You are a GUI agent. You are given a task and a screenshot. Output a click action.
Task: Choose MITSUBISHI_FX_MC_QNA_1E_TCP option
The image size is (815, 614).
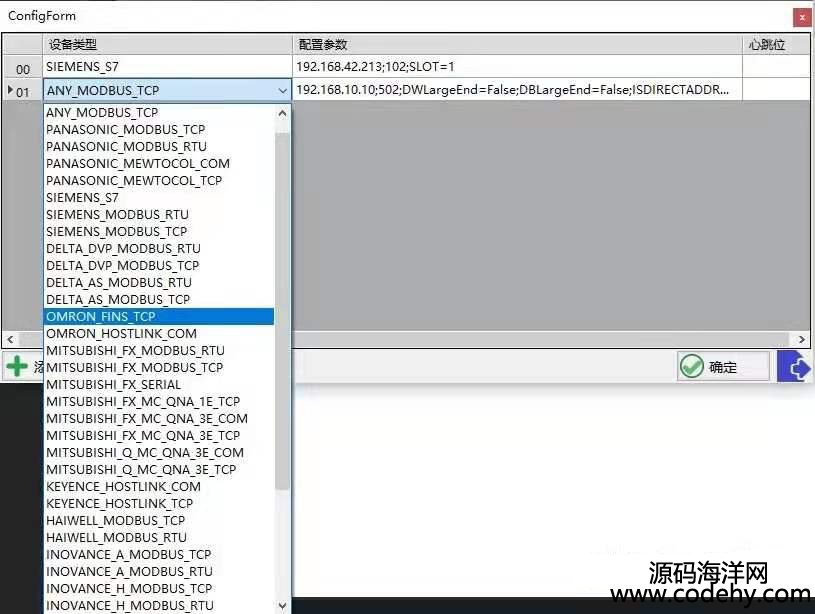[159, 401]
